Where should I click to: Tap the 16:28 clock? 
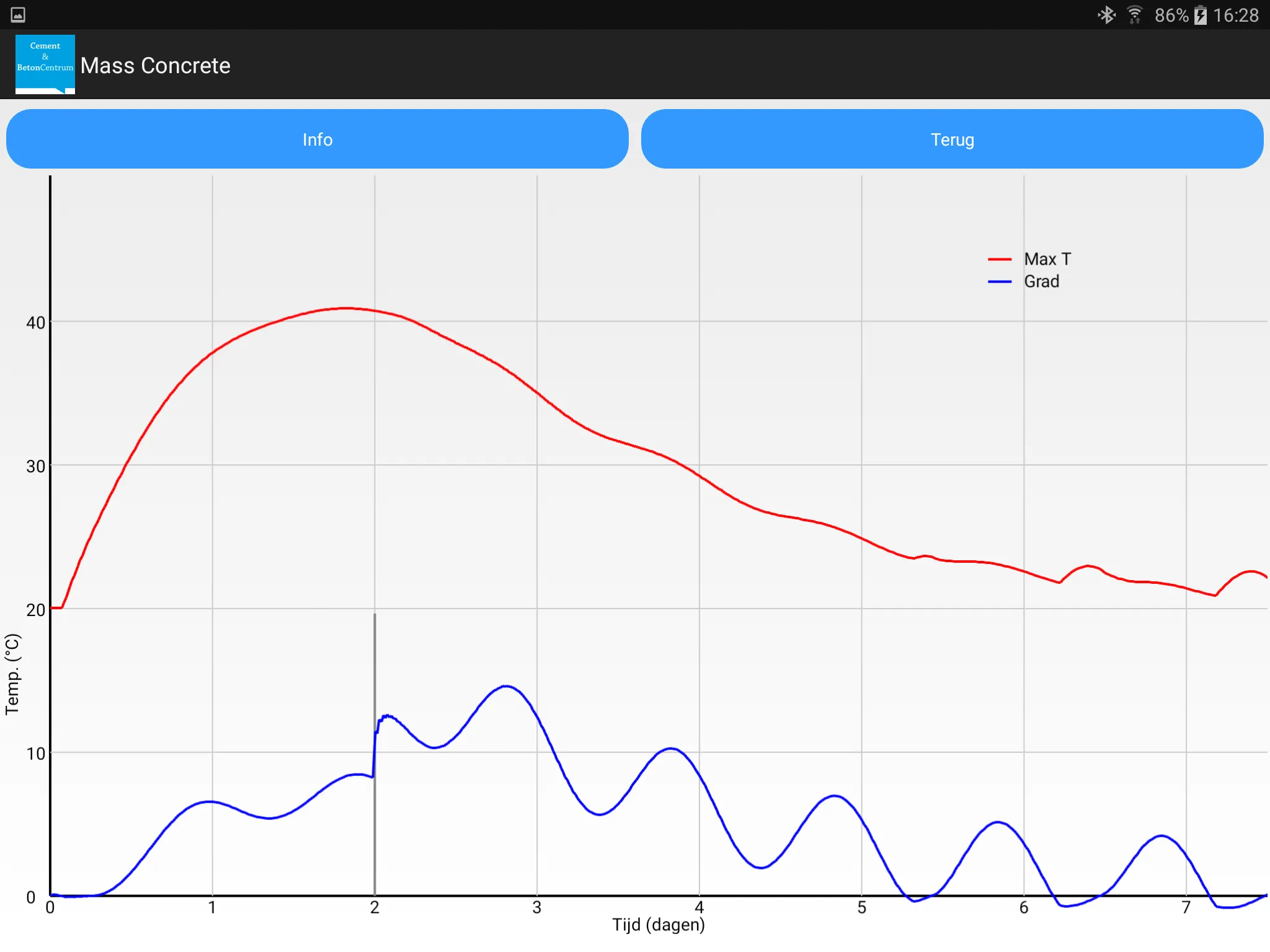1236,15
